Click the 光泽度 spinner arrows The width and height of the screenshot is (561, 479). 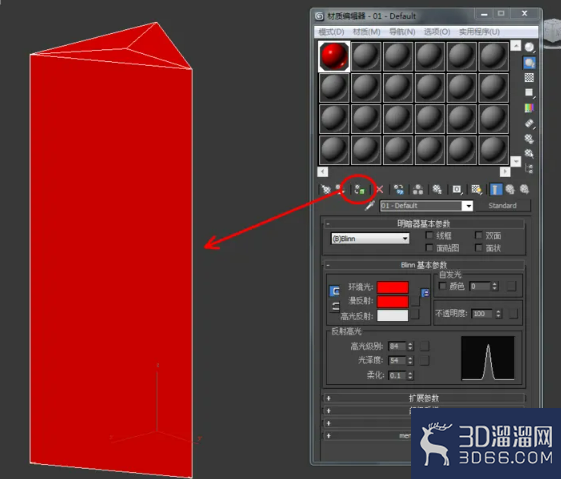(410, 361)
